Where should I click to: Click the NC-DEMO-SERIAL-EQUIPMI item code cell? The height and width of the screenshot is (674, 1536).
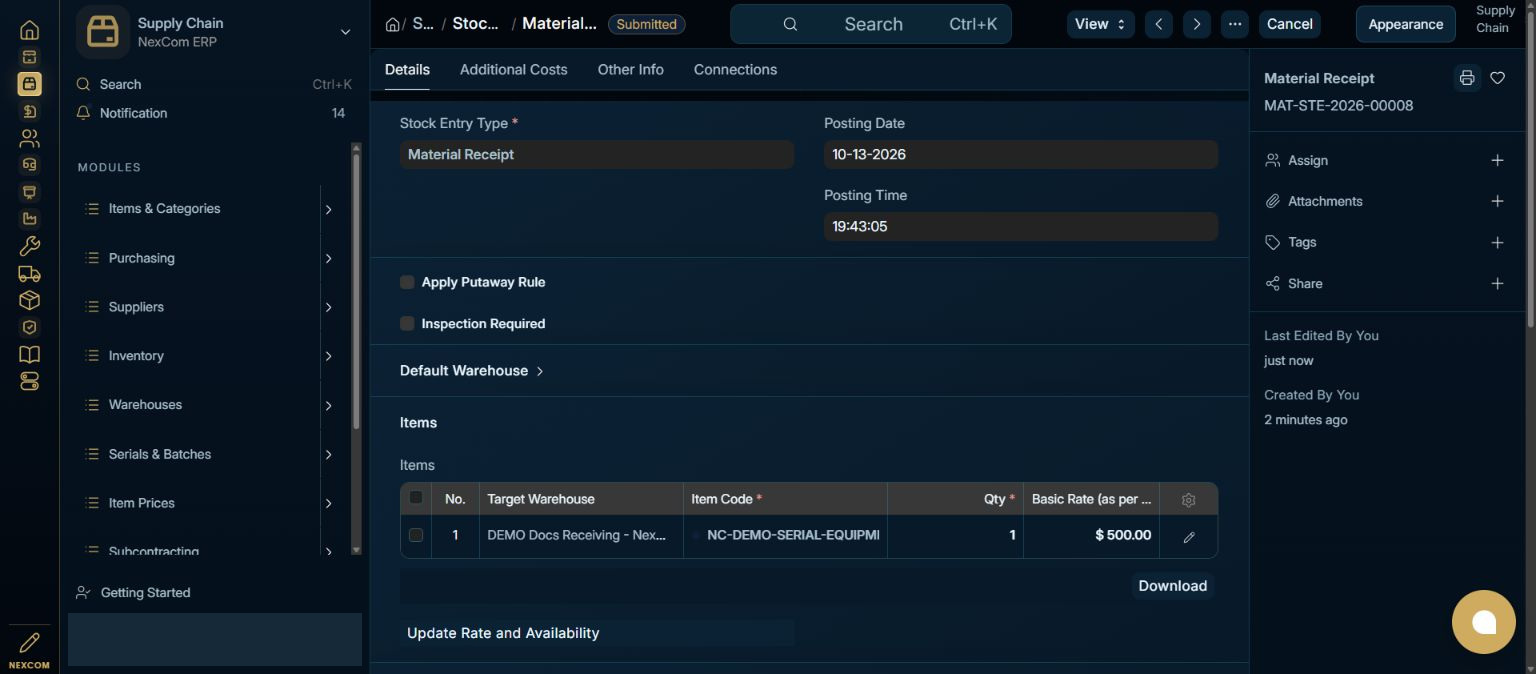pos(785,535)
